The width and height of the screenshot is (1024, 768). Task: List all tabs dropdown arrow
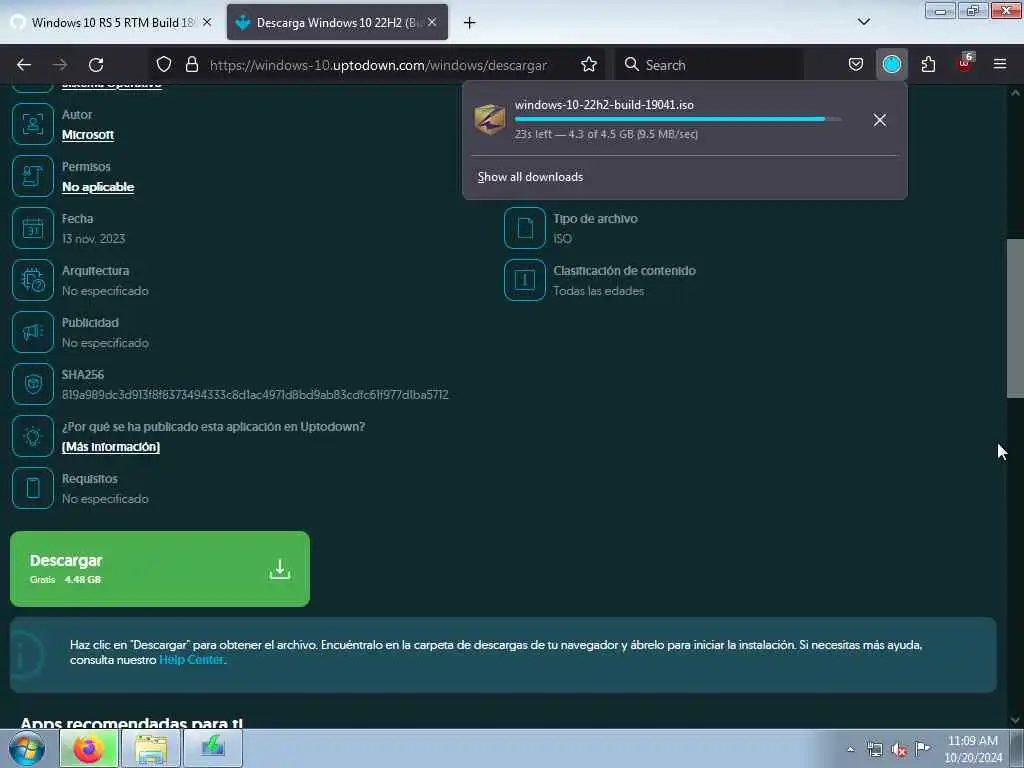[x=863, y=22]
